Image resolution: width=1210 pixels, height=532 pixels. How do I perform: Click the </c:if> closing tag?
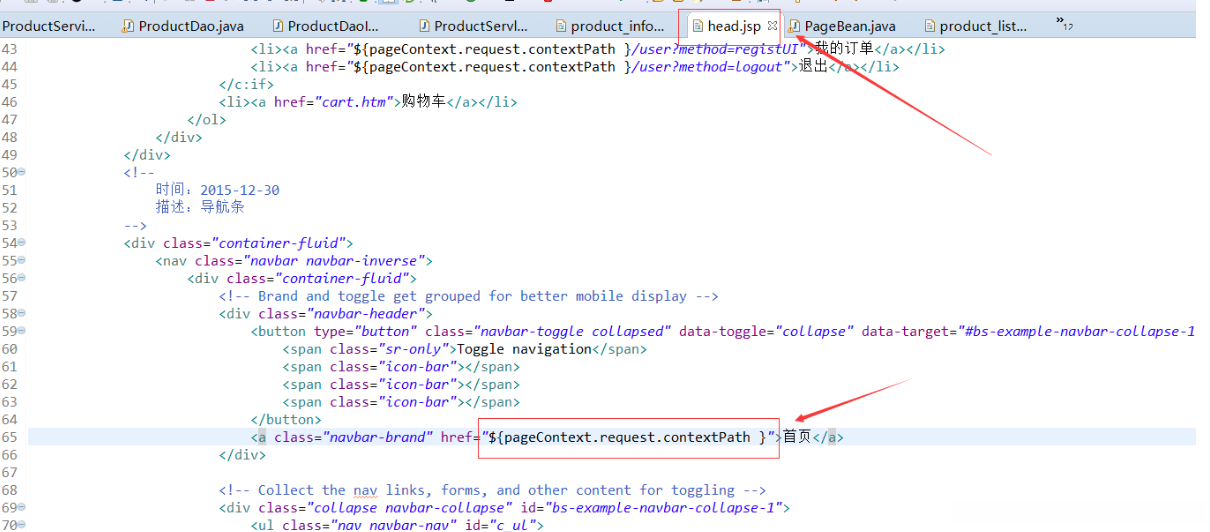[246, 84]
